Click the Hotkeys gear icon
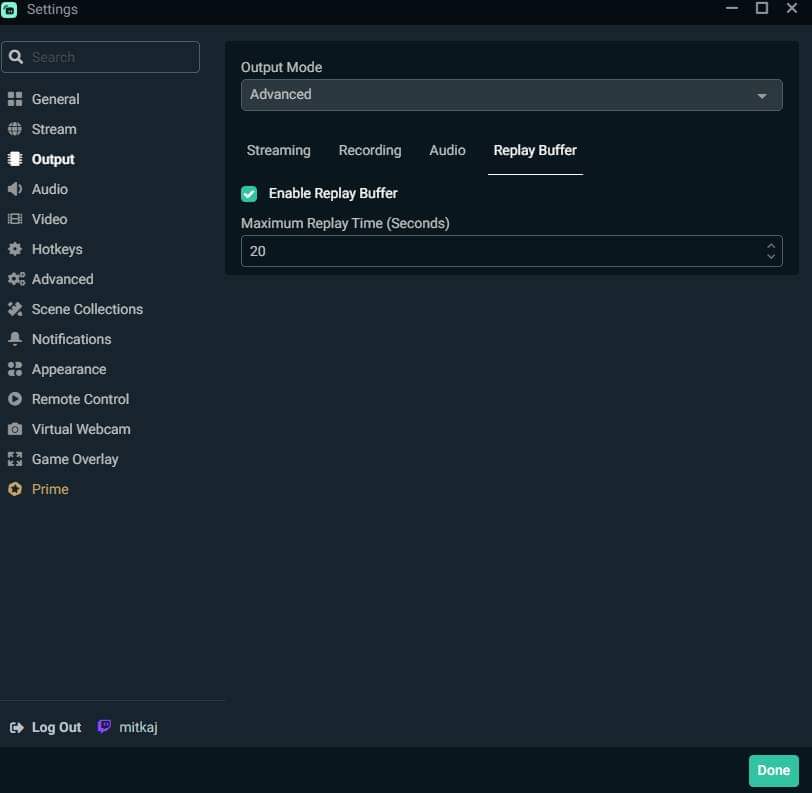Viewport: 812px width, 793px height. [15, 249]
